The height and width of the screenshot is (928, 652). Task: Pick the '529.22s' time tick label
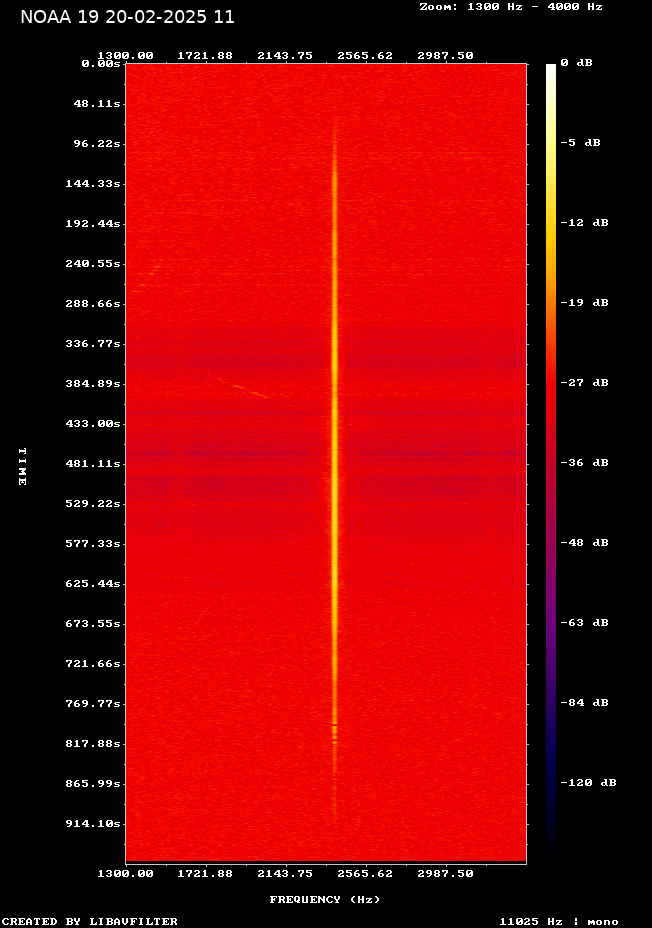tap(93, 504)
